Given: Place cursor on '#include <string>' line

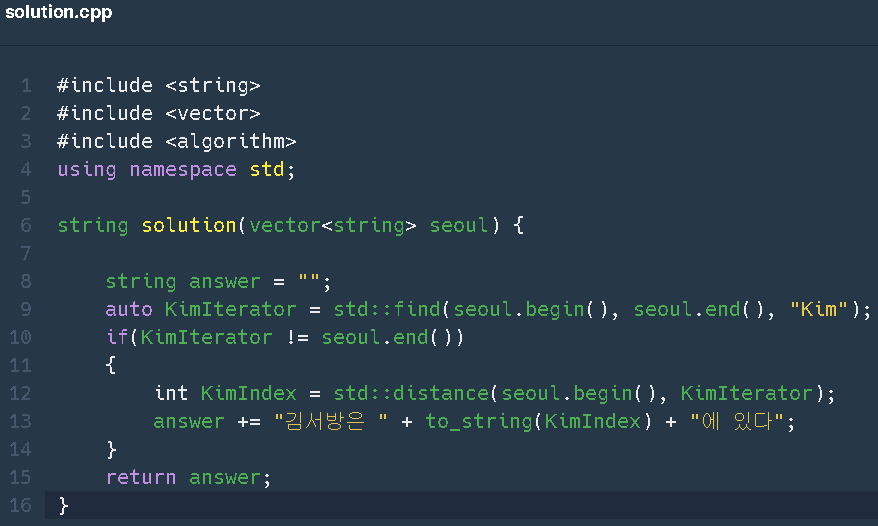Looking at the screenshot, I should pyautogui.click(x=158, y=85).
